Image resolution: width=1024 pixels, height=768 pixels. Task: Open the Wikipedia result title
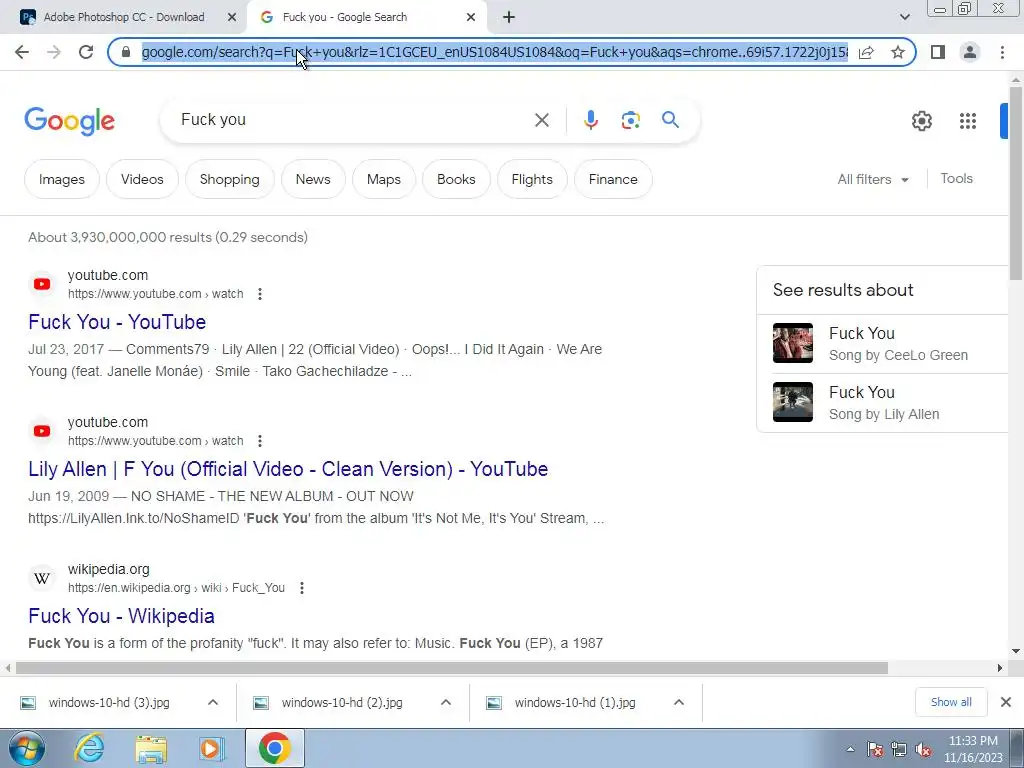coord(121,616)
